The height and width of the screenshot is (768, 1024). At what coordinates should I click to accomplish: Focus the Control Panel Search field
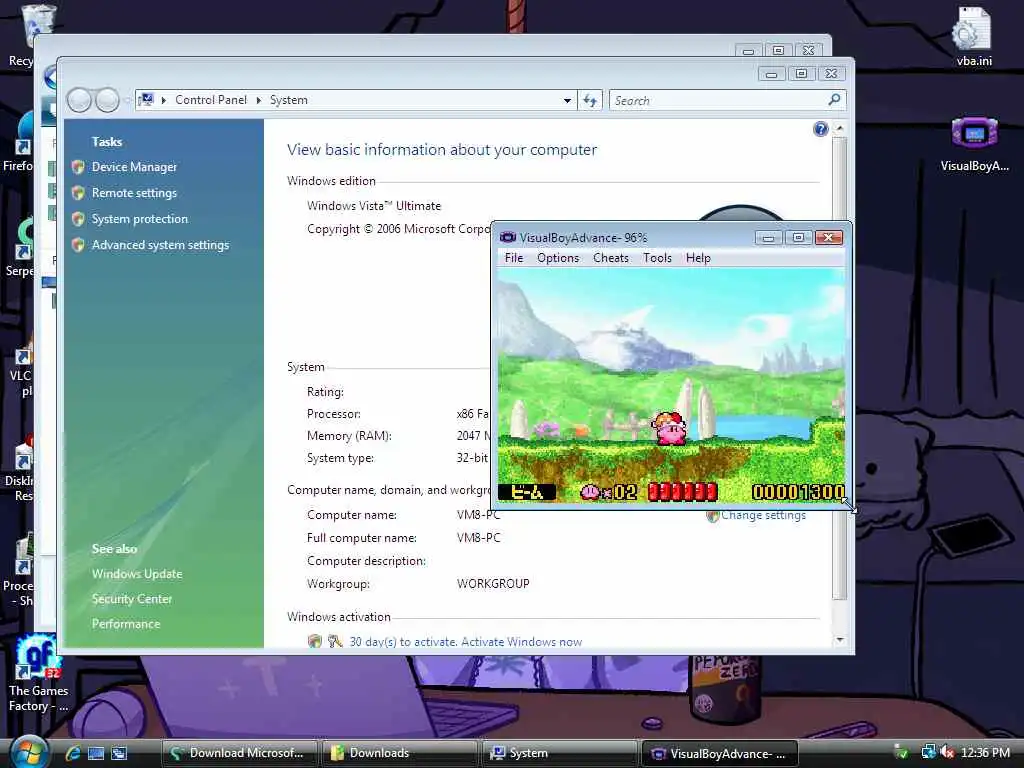click(718, 101)
